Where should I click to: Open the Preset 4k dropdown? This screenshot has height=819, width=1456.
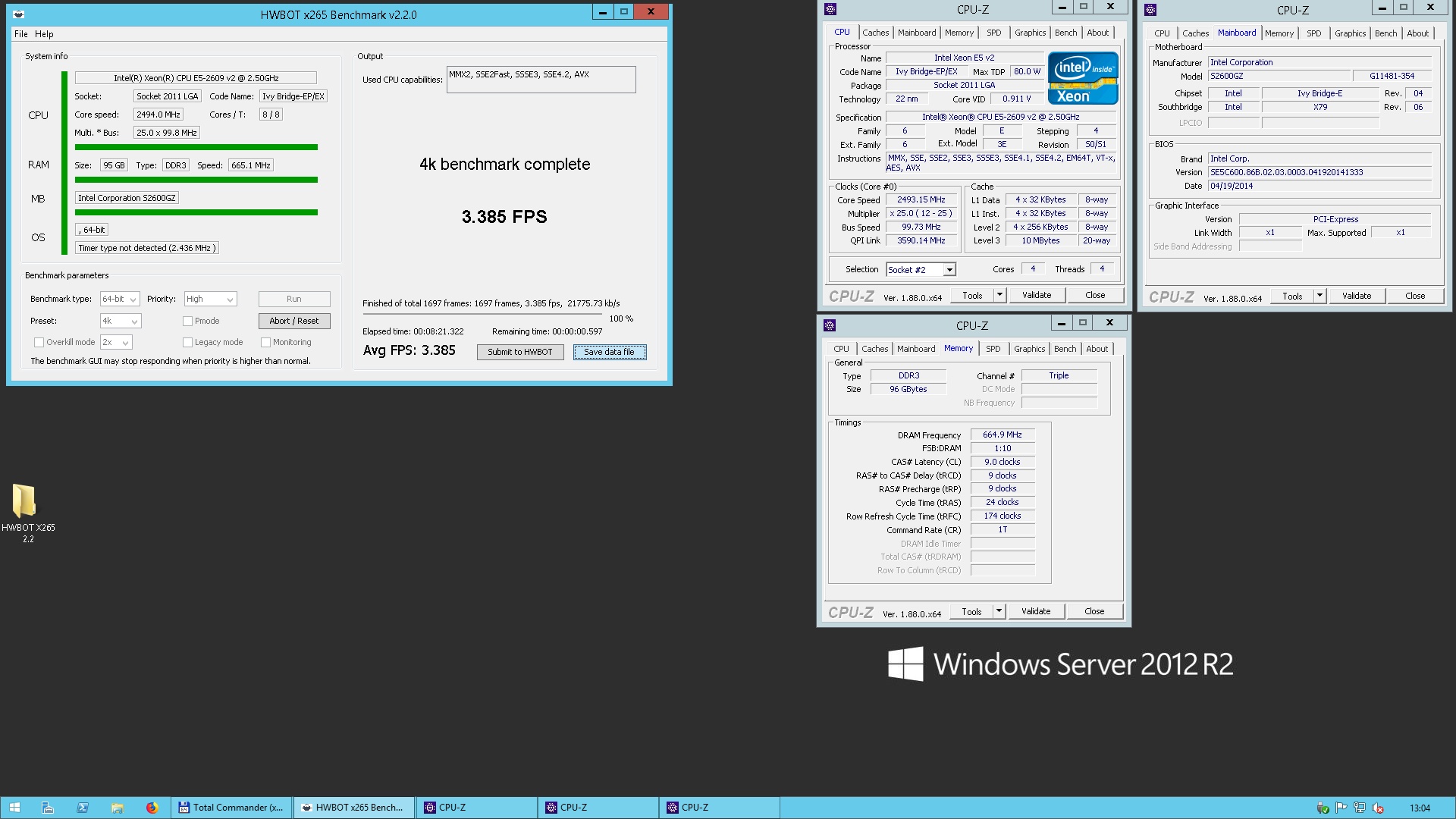(121, 321)
